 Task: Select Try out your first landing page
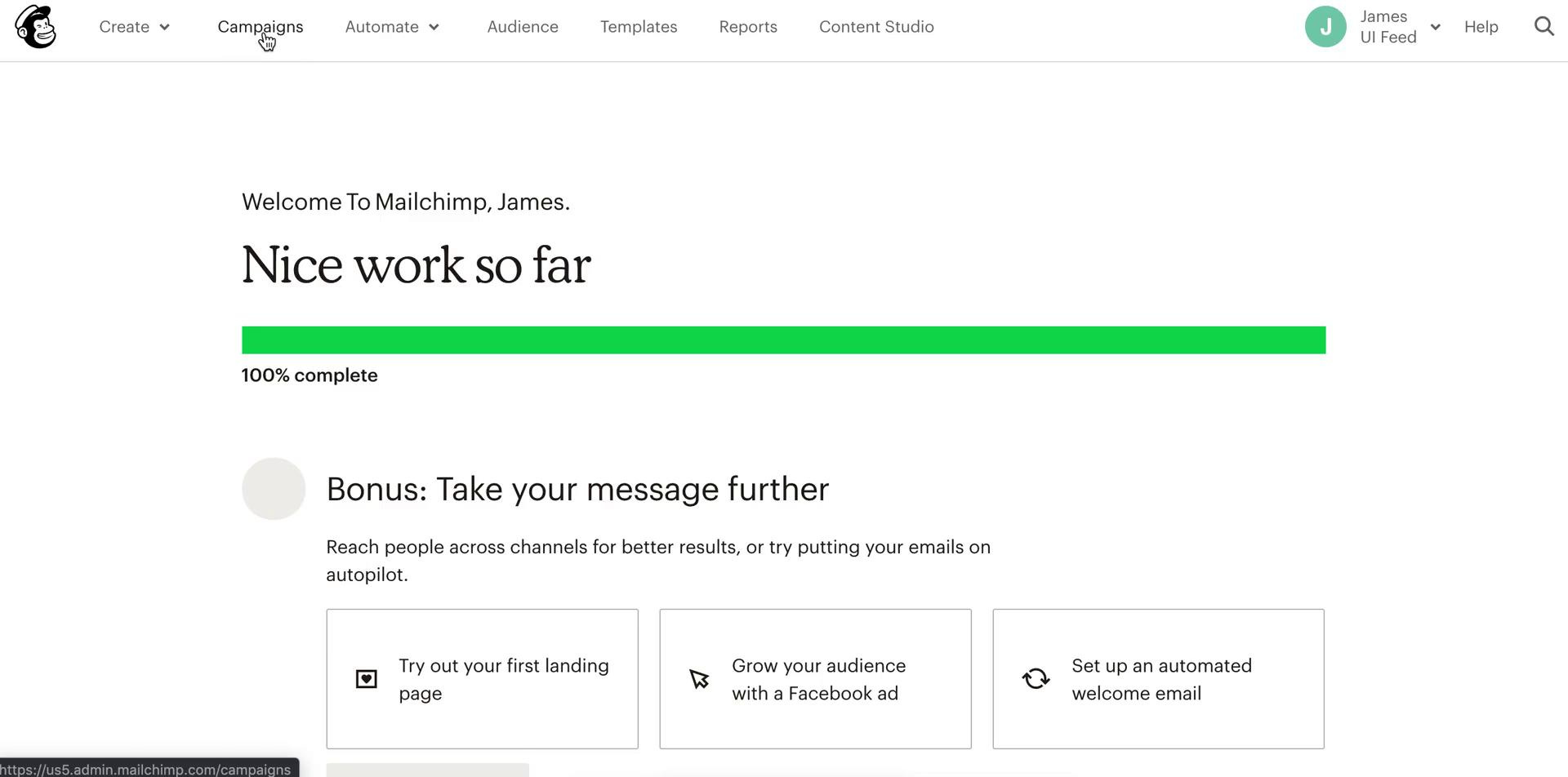coord(483,679)
